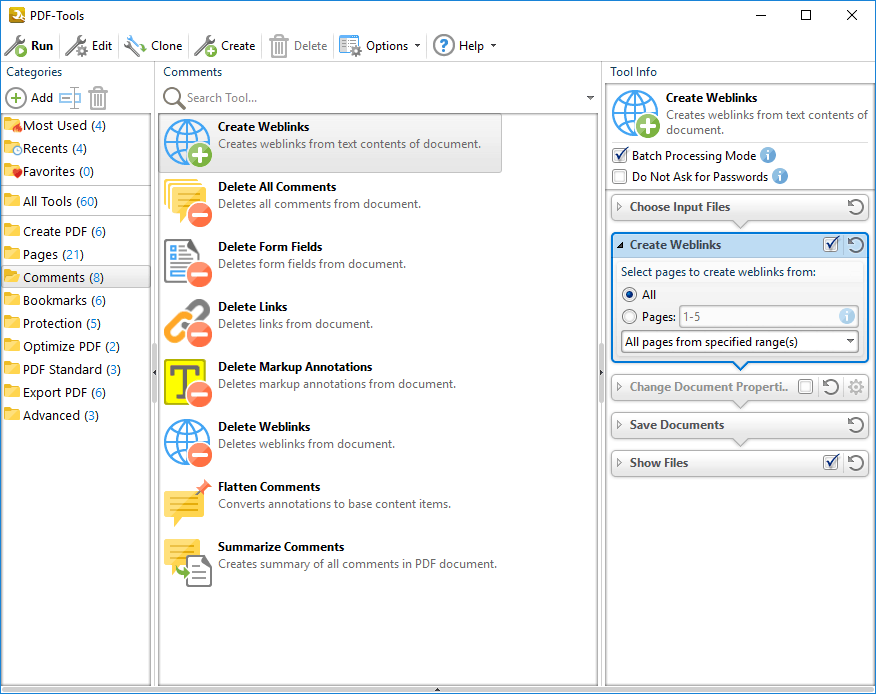Screen dimensions: 876x694
Task: Reset the Show Files step
Action: pyautogui.click(x=855, y=463)
